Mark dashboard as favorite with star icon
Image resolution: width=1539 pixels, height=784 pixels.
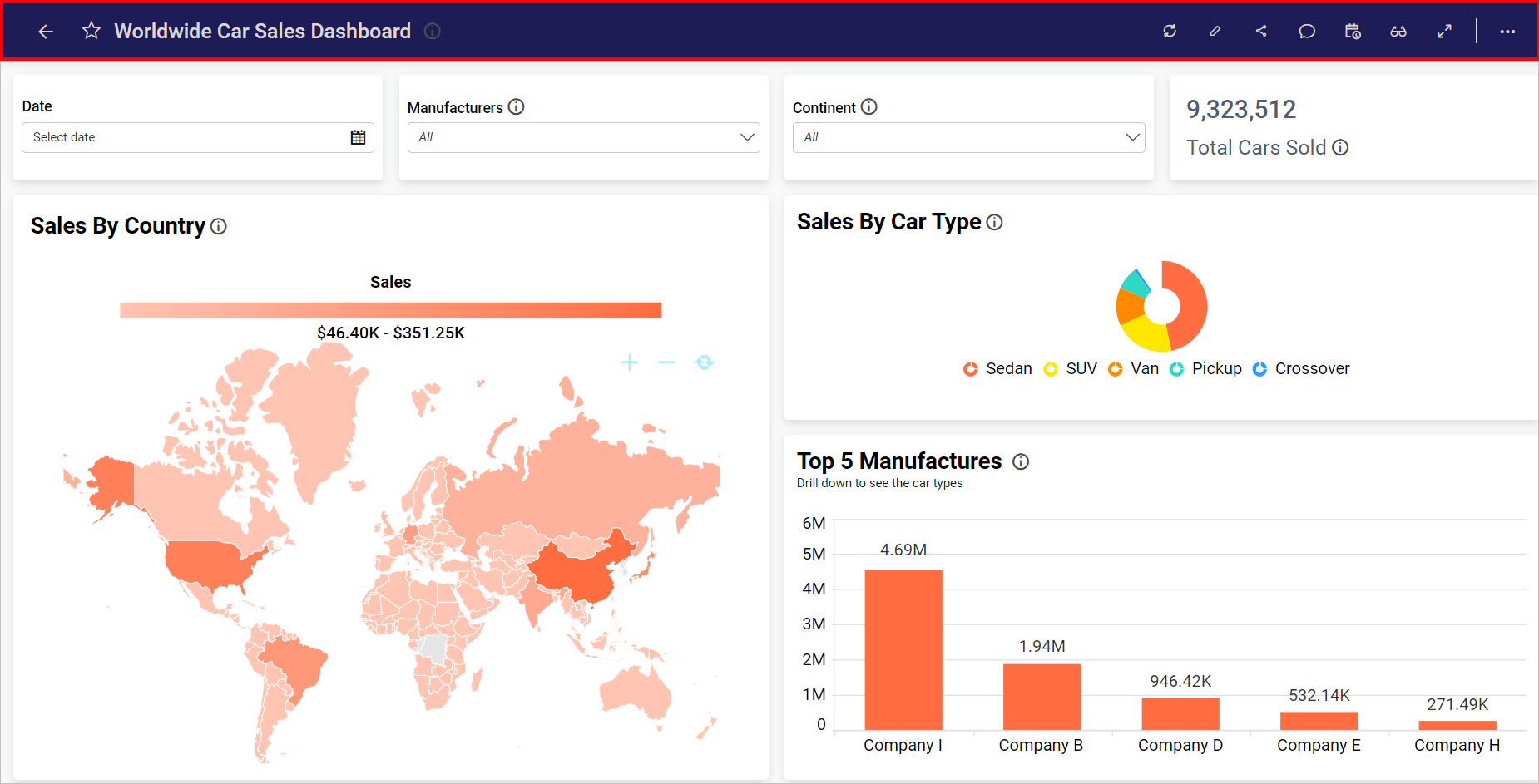(x=92, y=32)
